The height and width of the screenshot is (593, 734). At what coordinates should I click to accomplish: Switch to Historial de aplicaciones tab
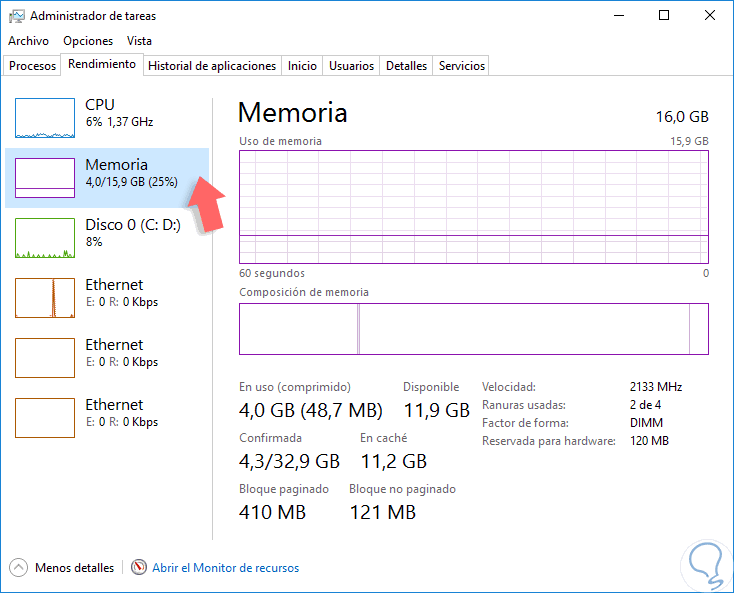[212, 66]
